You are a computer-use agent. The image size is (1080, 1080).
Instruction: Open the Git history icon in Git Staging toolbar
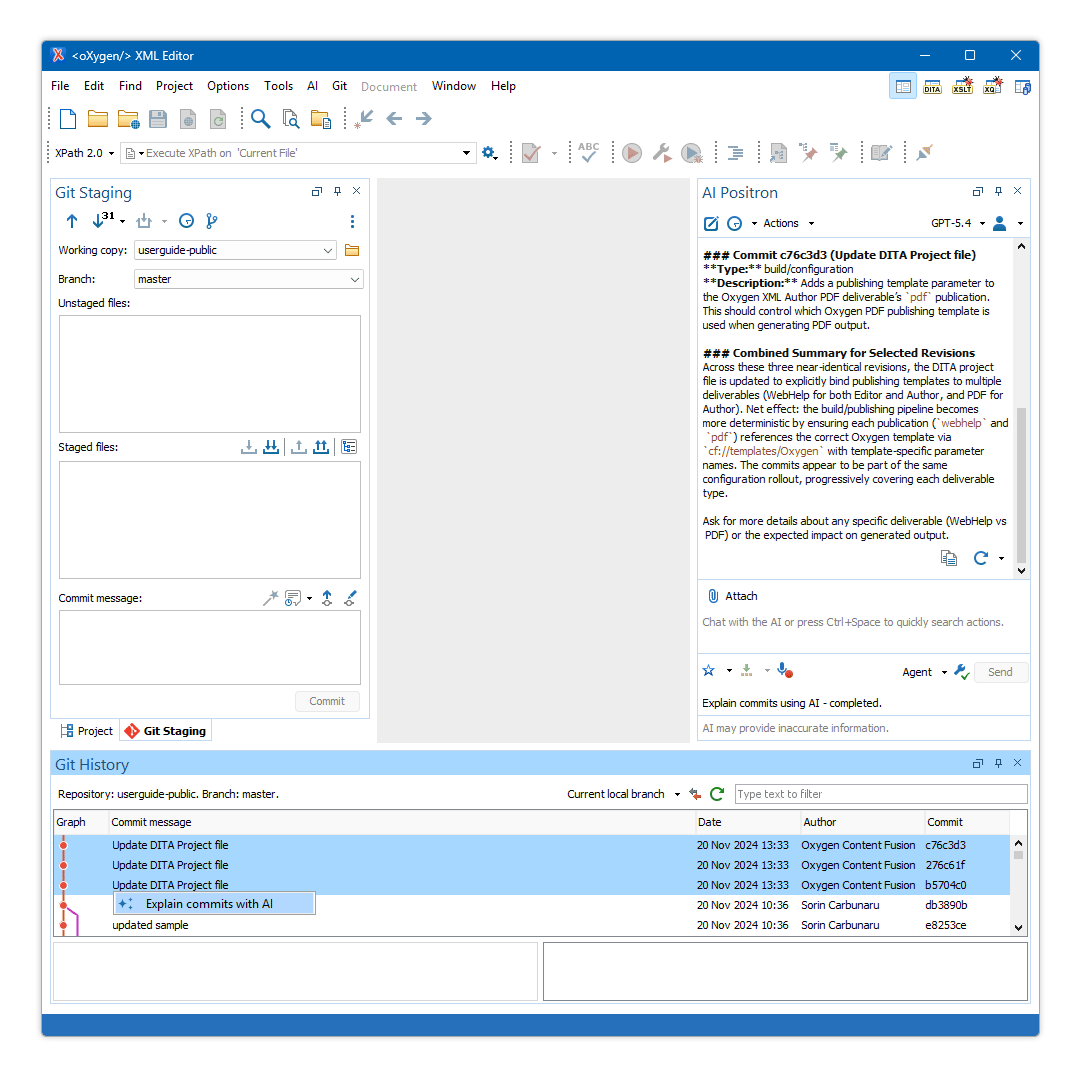point(187,221)
